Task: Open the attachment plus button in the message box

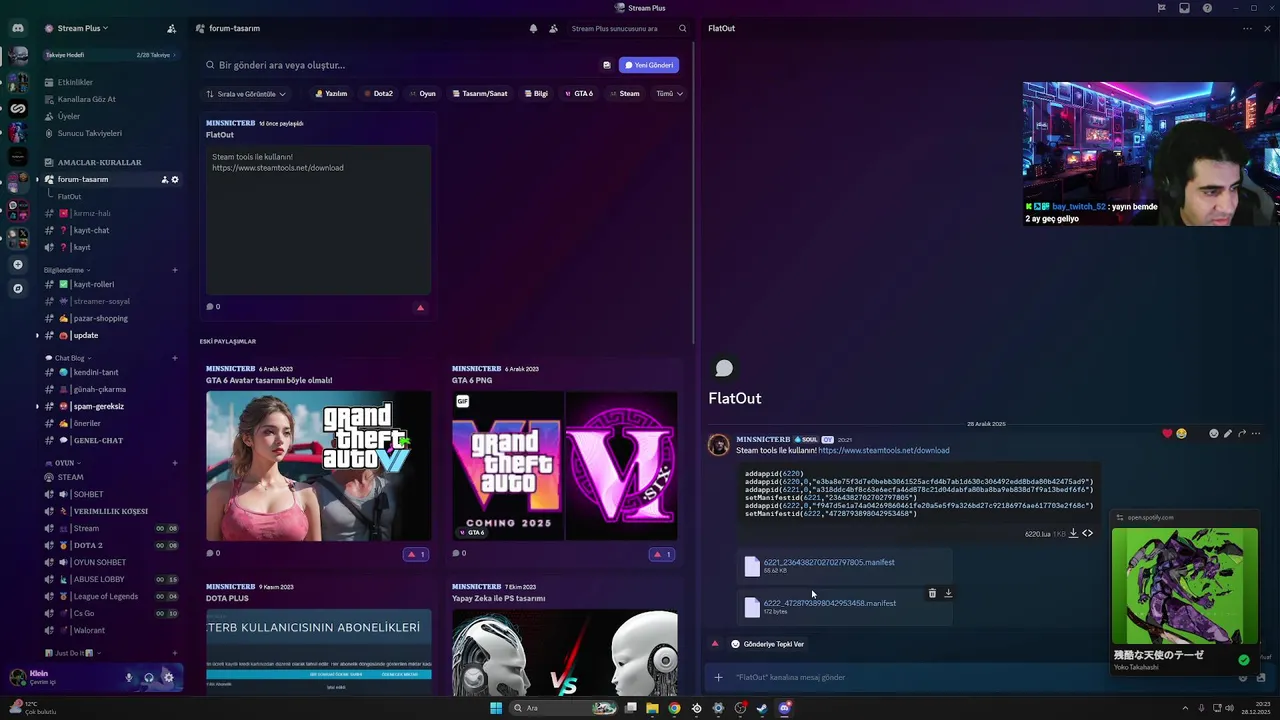Action: [718, 677]
